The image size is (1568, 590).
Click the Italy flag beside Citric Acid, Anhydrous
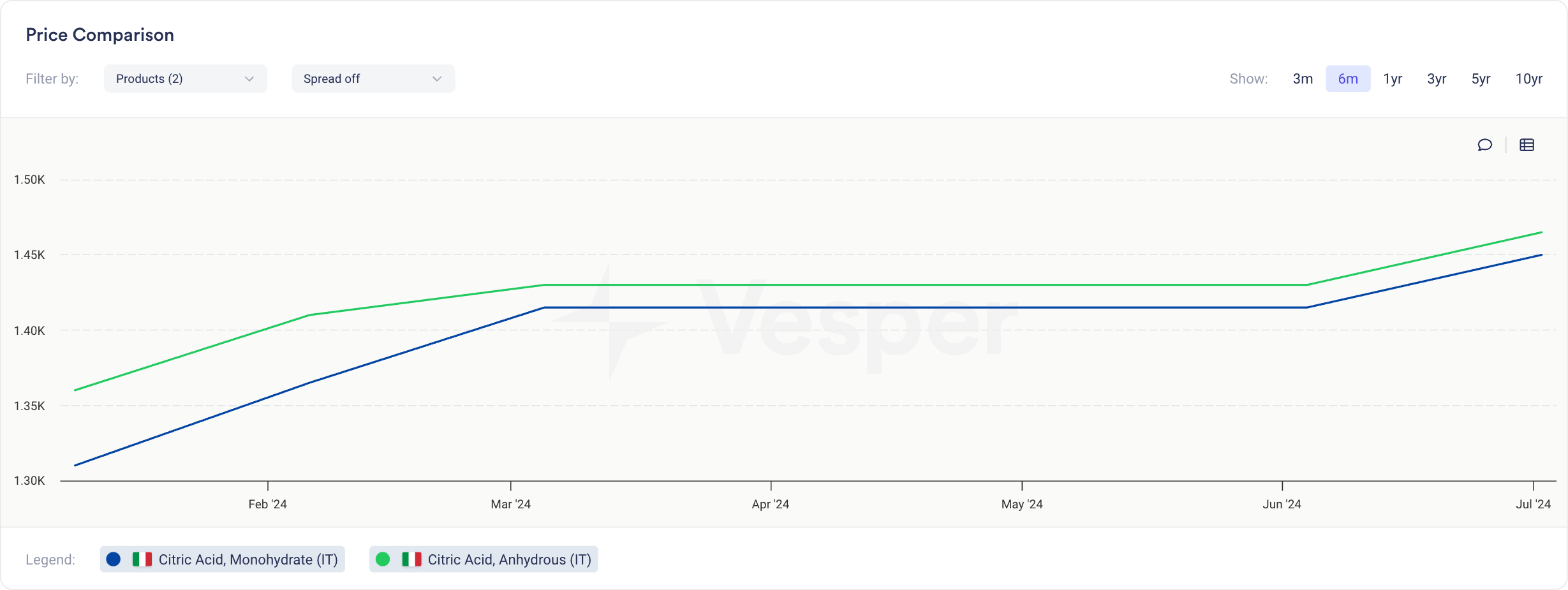(411, 559)
